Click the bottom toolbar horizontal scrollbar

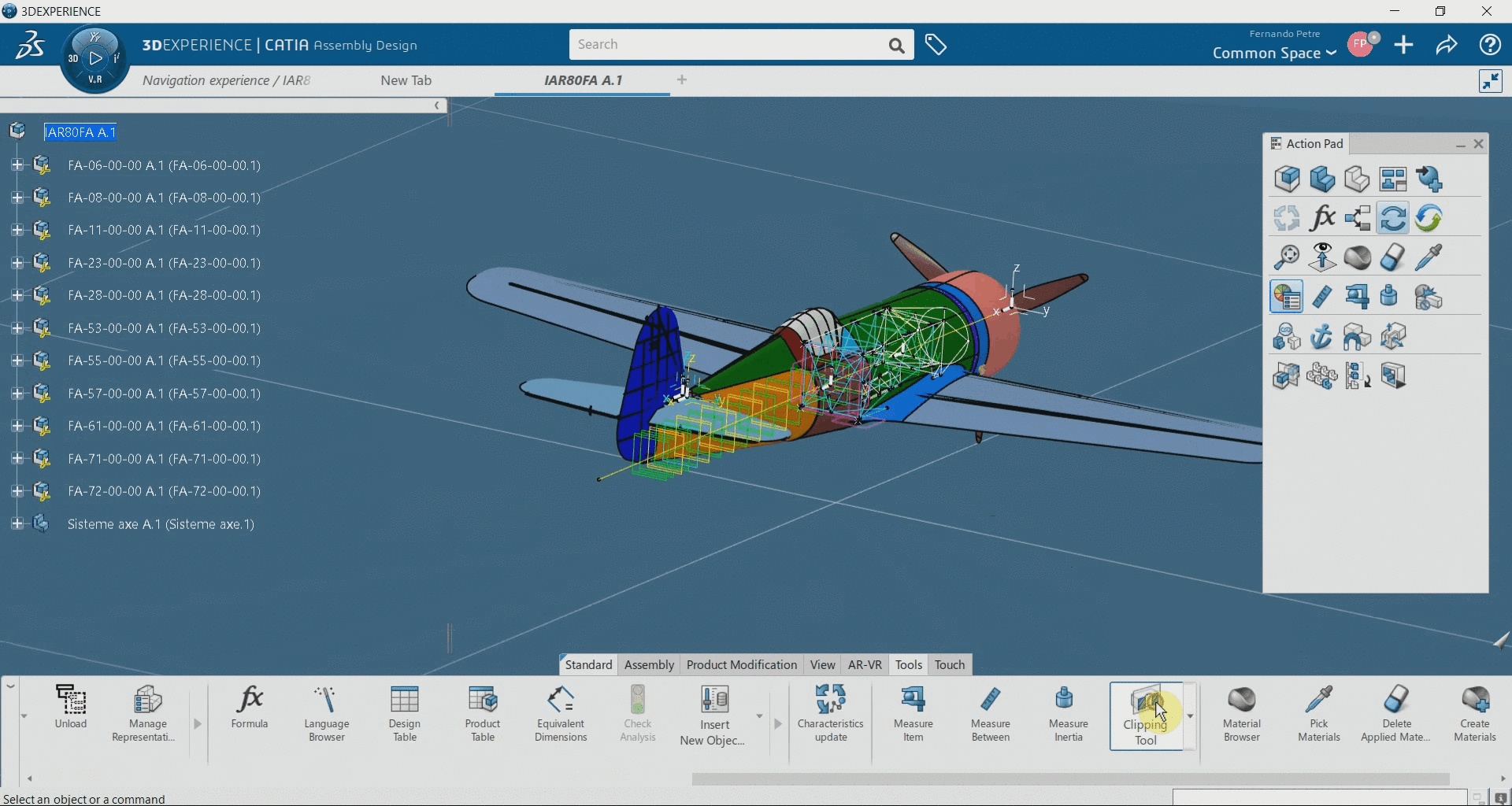[1070, 778]
